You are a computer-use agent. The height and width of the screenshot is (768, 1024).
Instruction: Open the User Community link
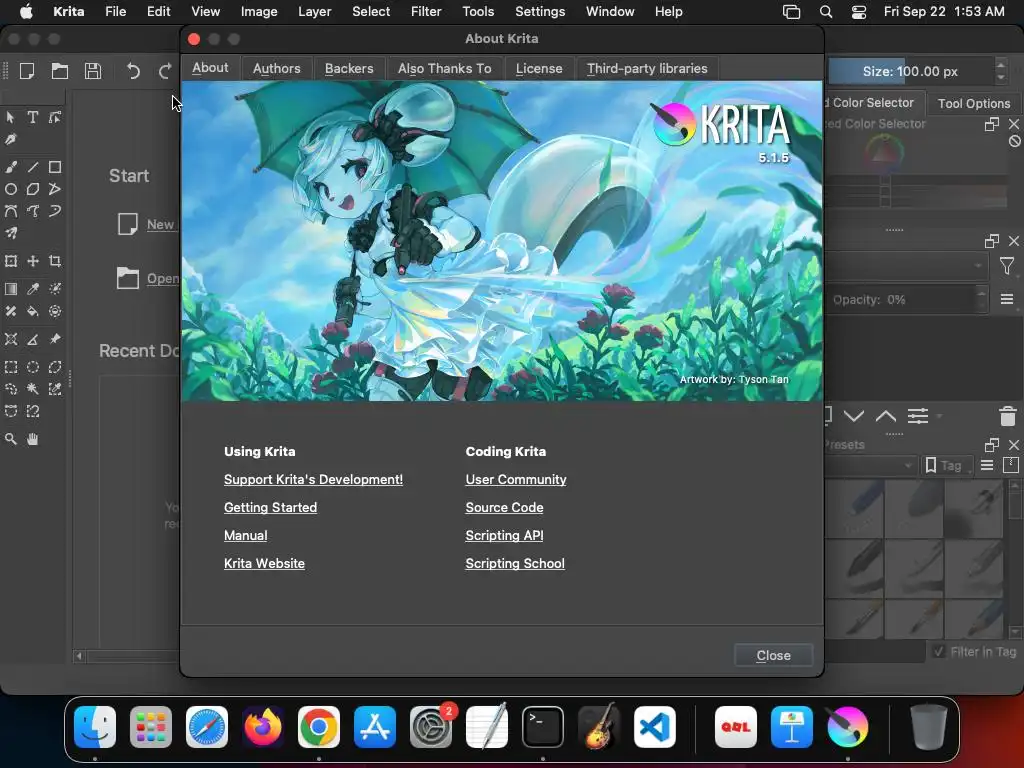click(x=516, y=479)
